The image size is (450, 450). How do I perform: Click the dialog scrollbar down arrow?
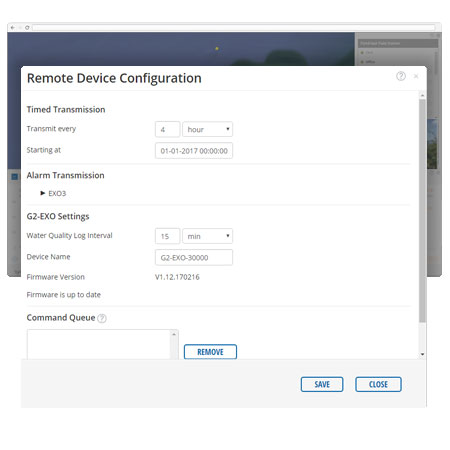(422, 354)
